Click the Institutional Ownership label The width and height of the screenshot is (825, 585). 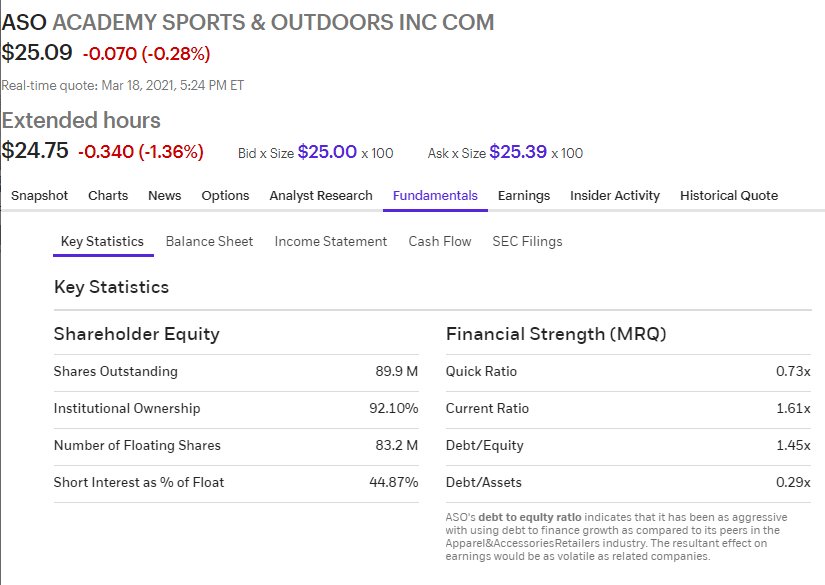click(127, 409)
